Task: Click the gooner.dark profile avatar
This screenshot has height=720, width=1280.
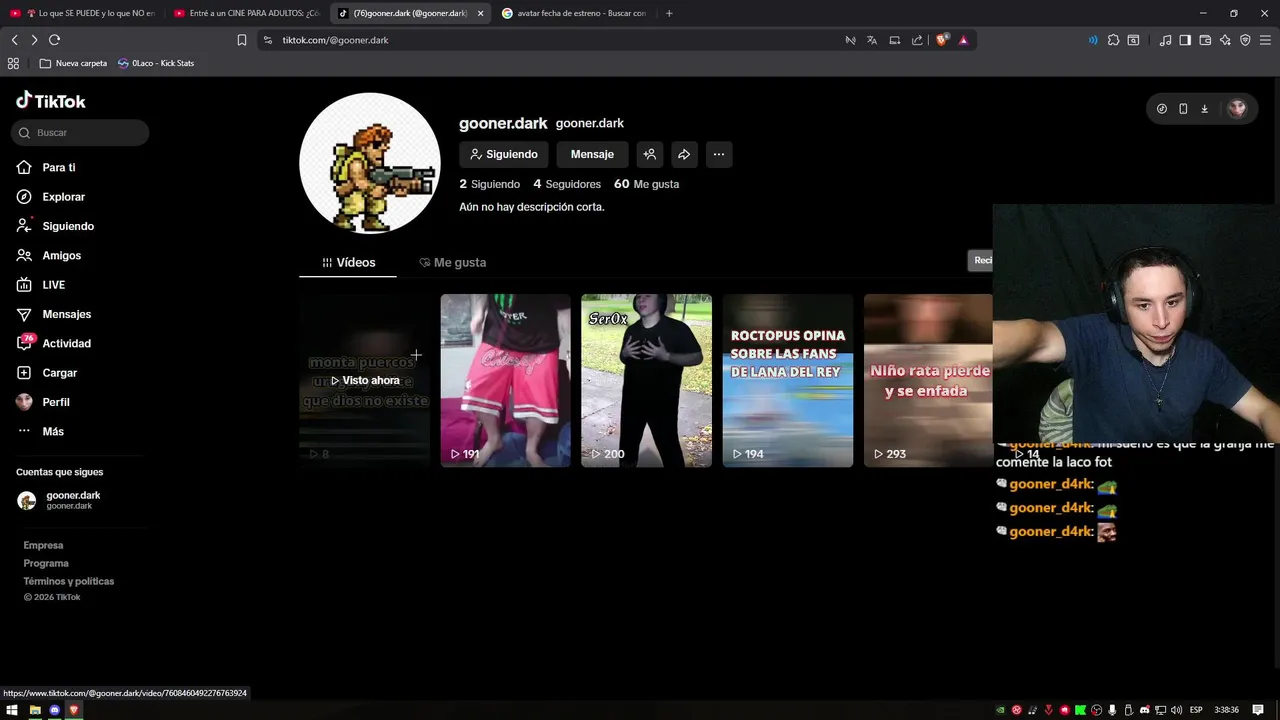Action: pyautogui.click(x=370, y=163)
